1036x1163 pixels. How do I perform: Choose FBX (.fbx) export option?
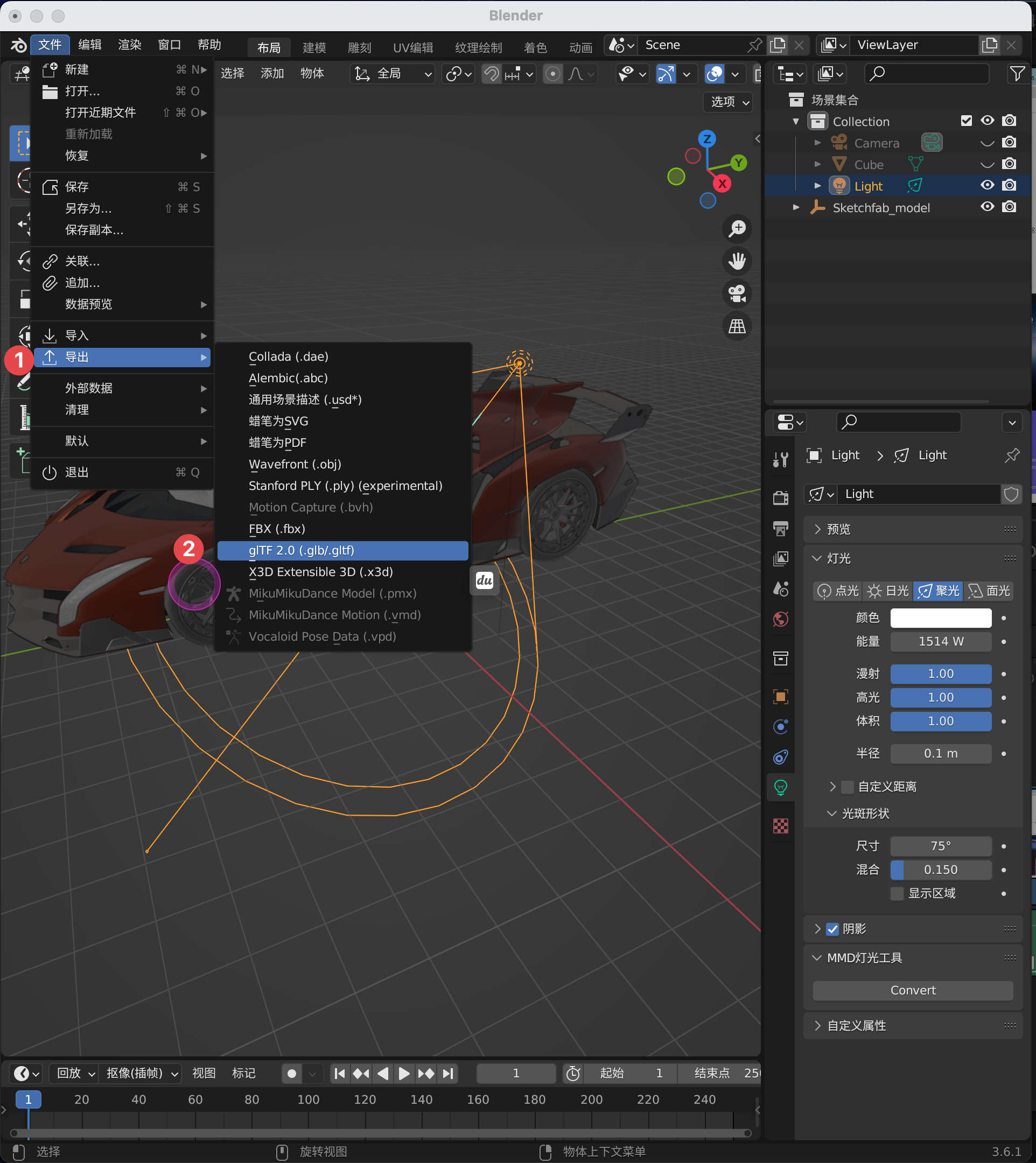pyautogui.click(x=277, y=529)
